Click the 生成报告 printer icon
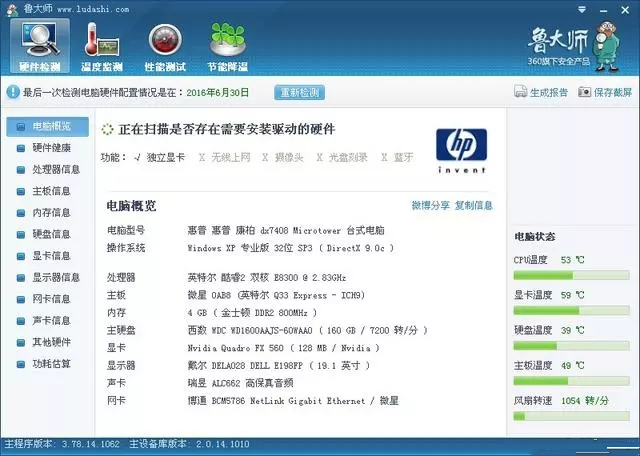Screen dimensions: 640x456 (520, 92)
